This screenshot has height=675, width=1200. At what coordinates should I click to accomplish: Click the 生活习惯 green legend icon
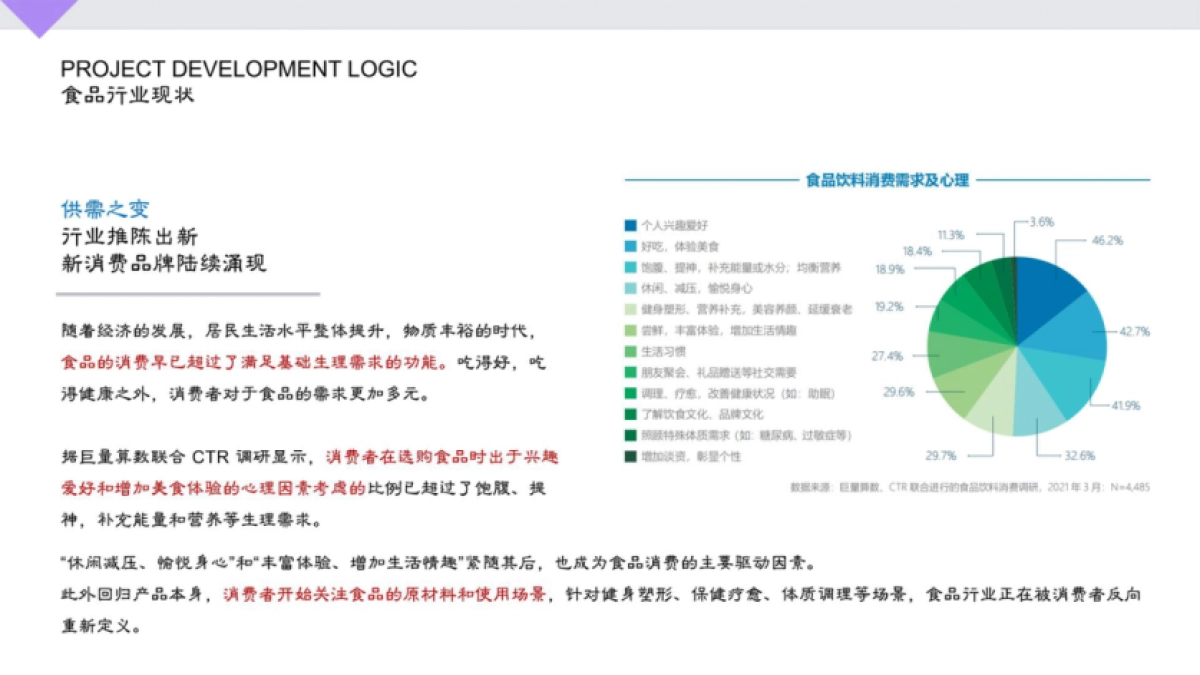tap(629, 351)
